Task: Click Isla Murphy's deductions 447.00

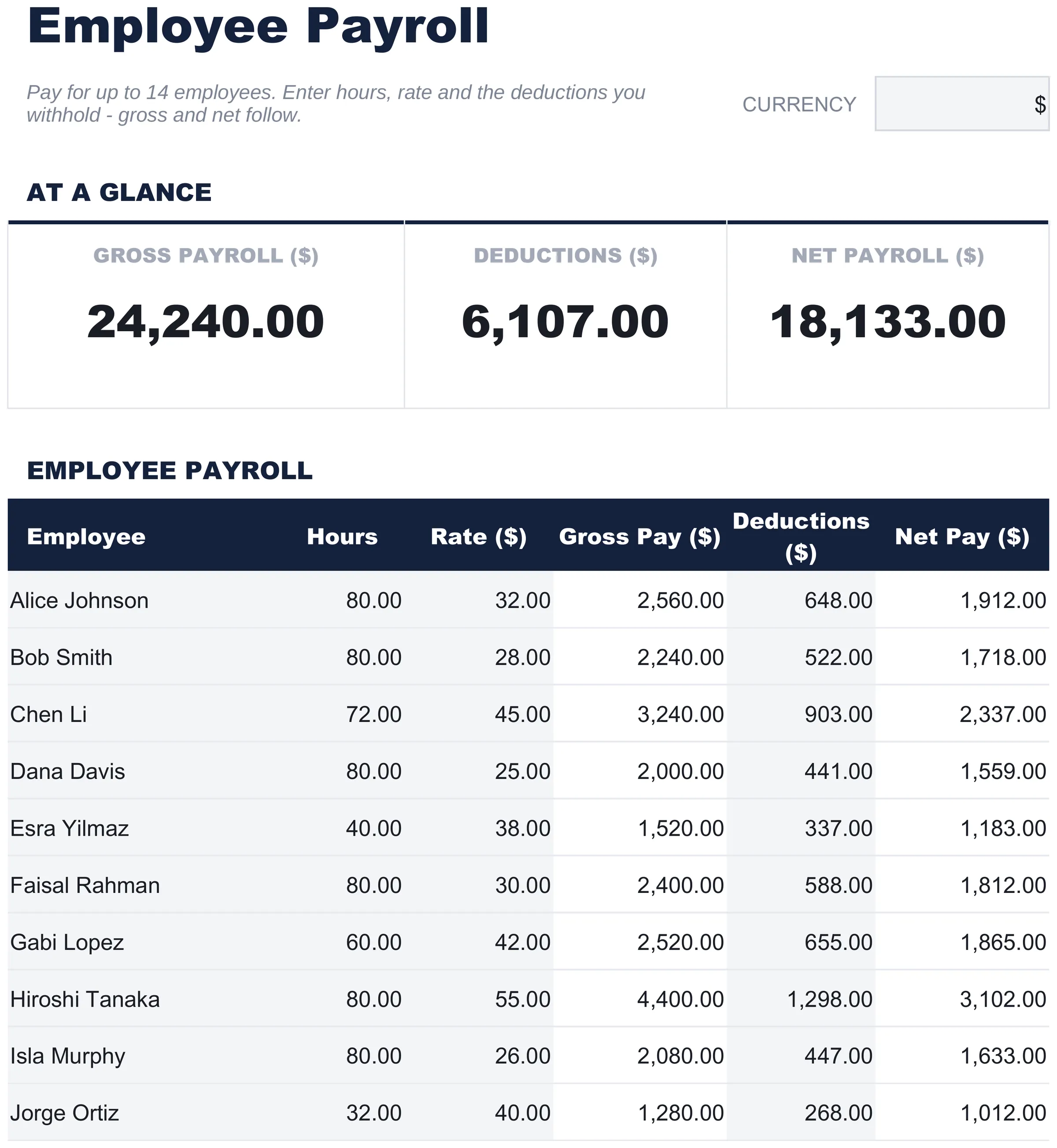Action: pos(839,1056)
